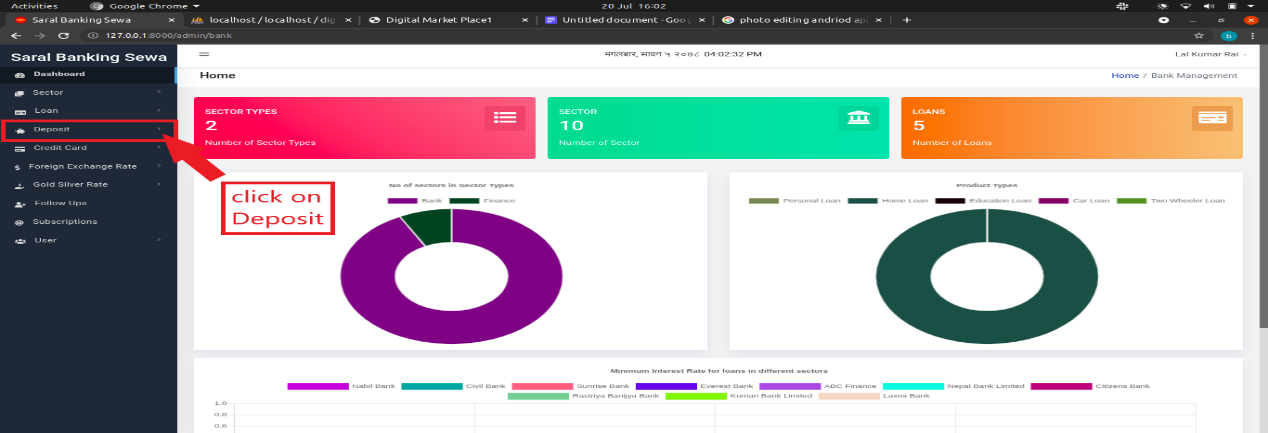Click the Sector Types list icon
The height and width of the screenshot is (433, 1268).
(x=505, y=117)
